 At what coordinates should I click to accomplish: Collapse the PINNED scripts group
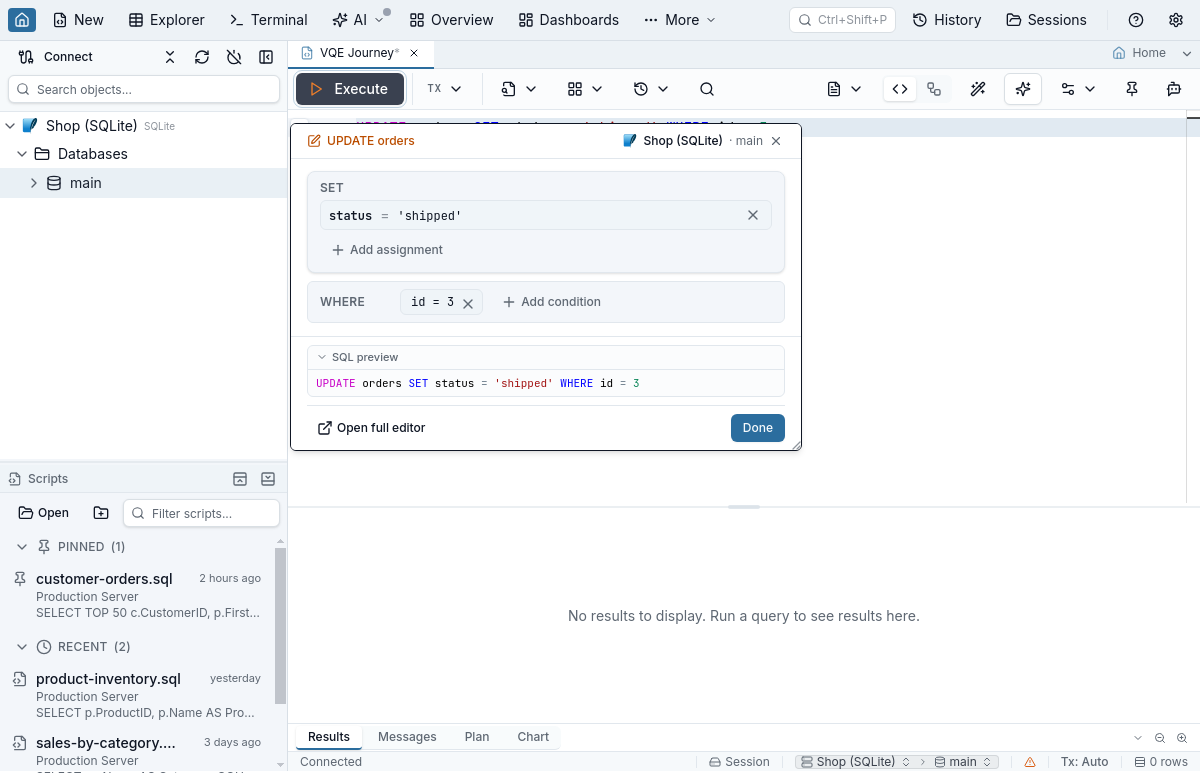[x=22, y=547]
